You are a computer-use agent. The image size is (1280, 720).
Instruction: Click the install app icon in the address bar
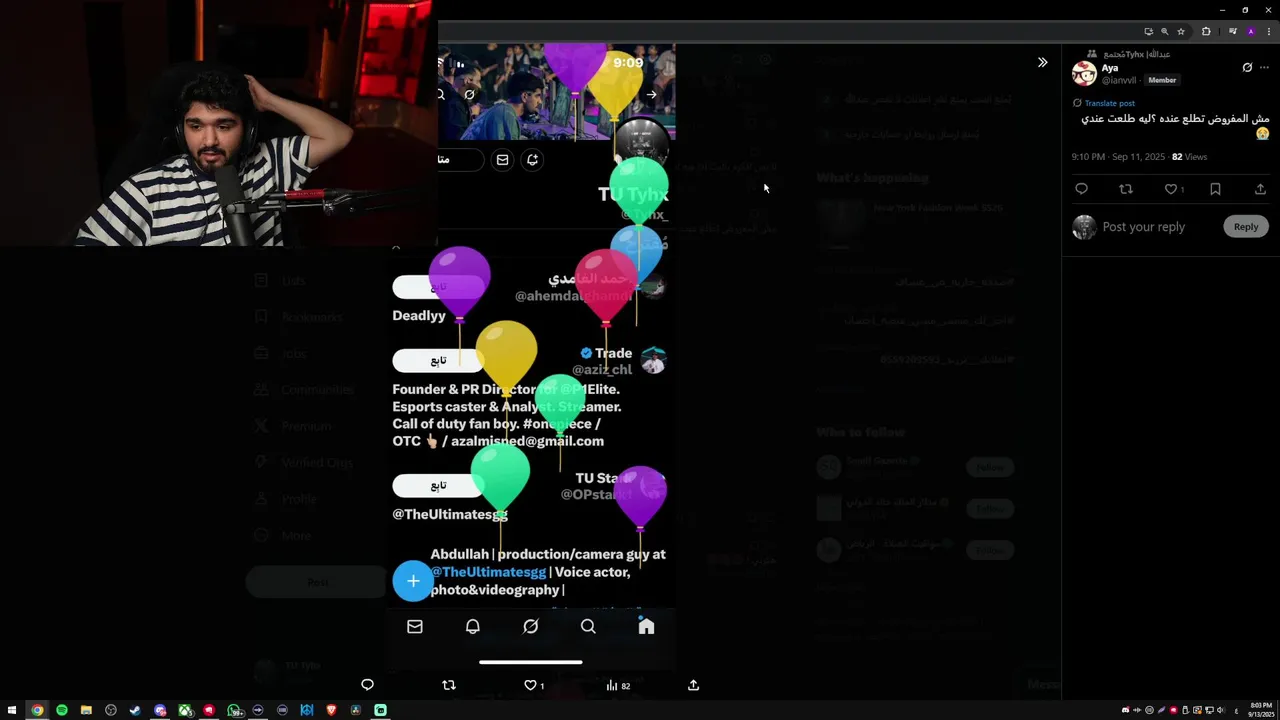tap(1148, 31)
